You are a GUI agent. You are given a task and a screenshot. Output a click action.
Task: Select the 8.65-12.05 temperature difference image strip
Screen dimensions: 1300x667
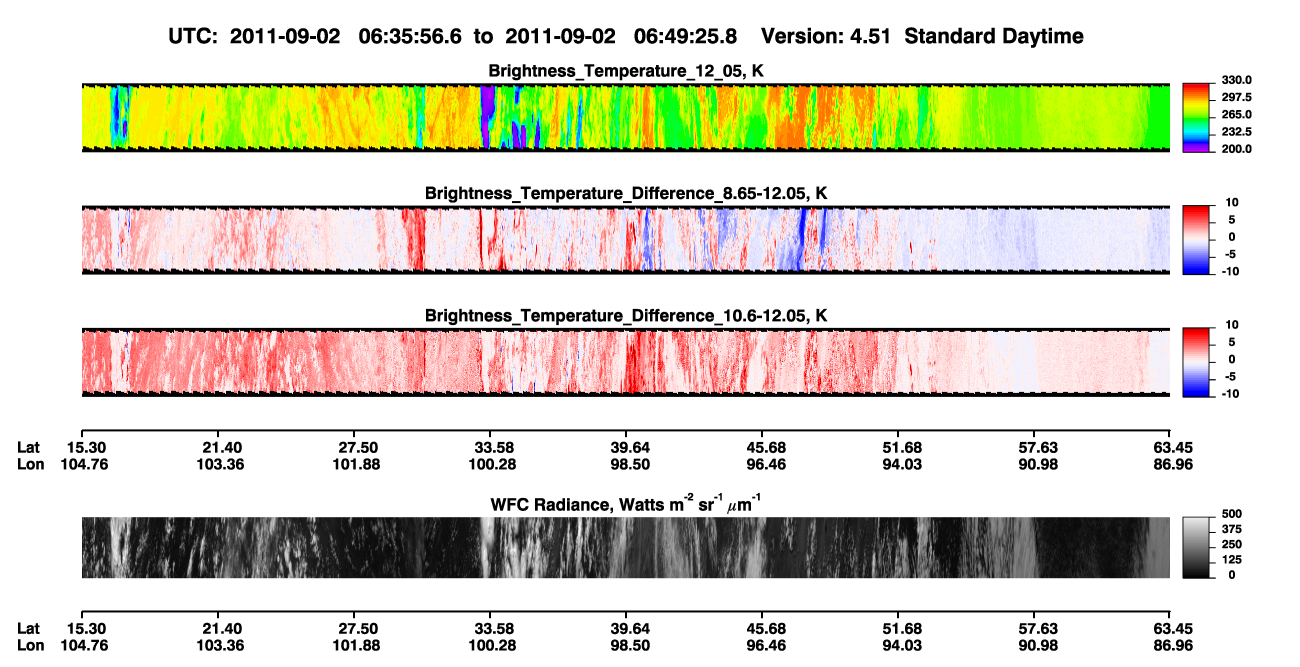(625, 239)
